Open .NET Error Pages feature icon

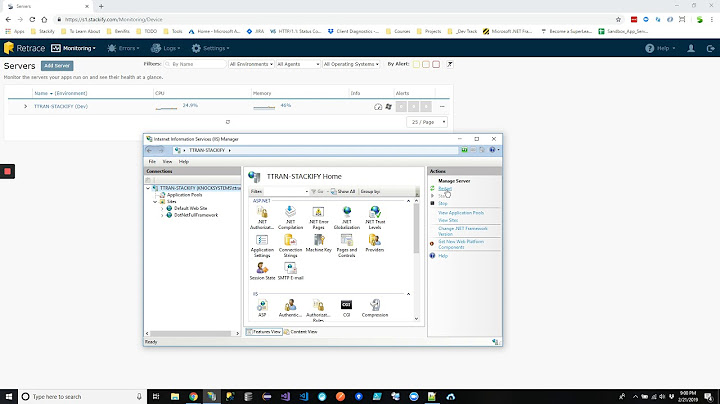click(x=318, y=217)
